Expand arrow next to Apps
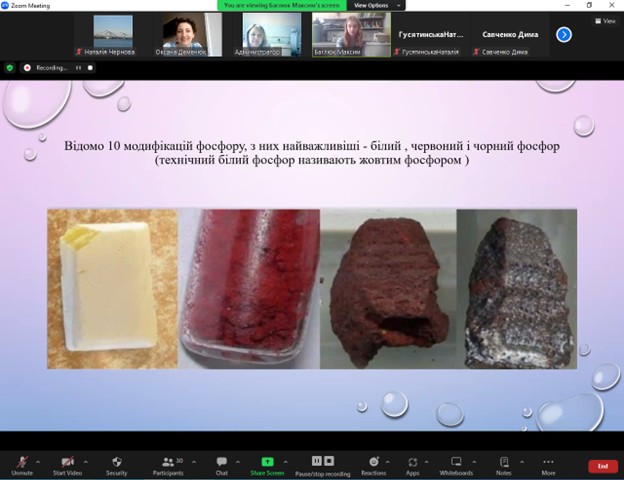This screenshot has width=624, height=480. pos(426,462)
